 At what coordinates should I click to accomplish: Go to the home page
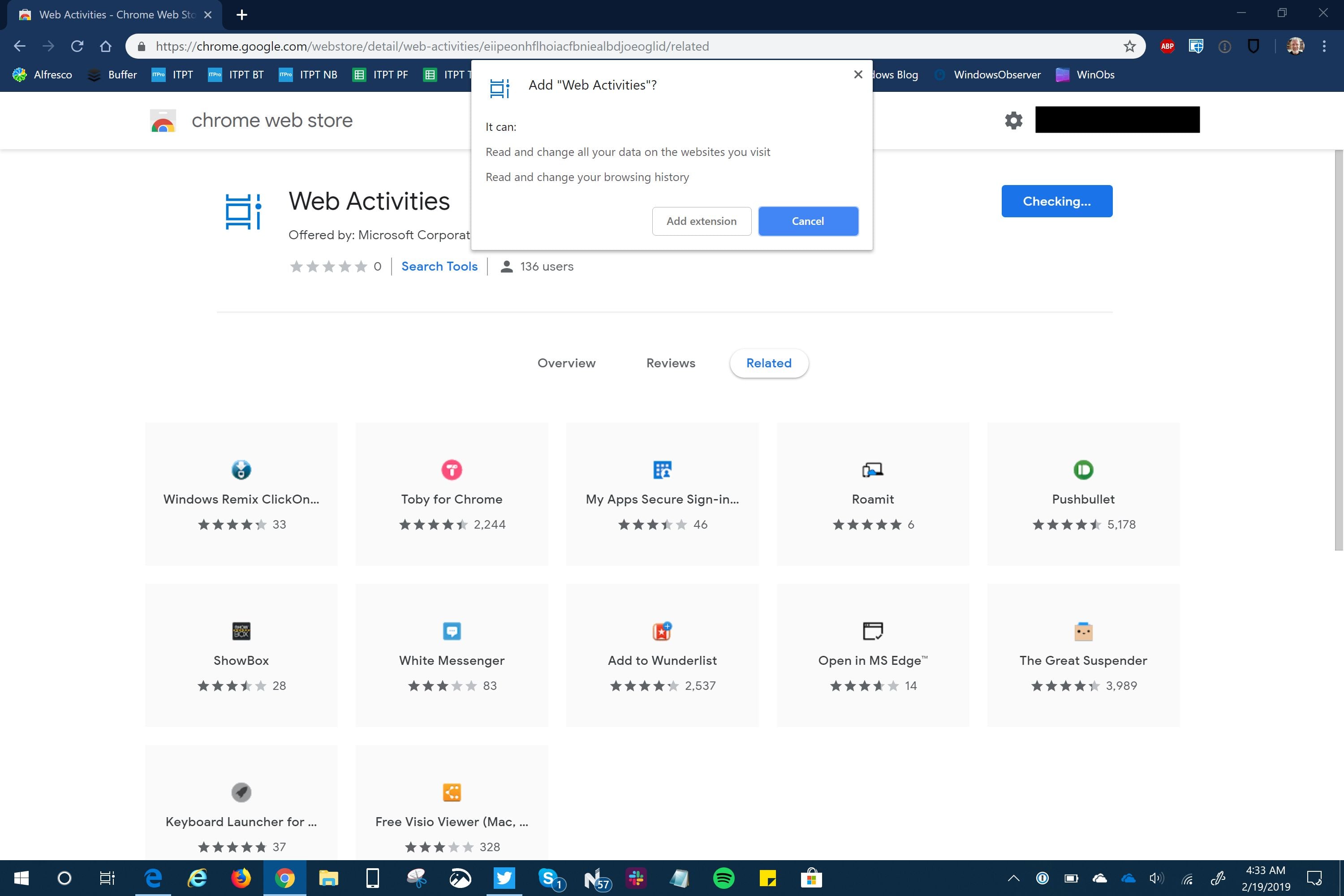[x=105, y=46]
